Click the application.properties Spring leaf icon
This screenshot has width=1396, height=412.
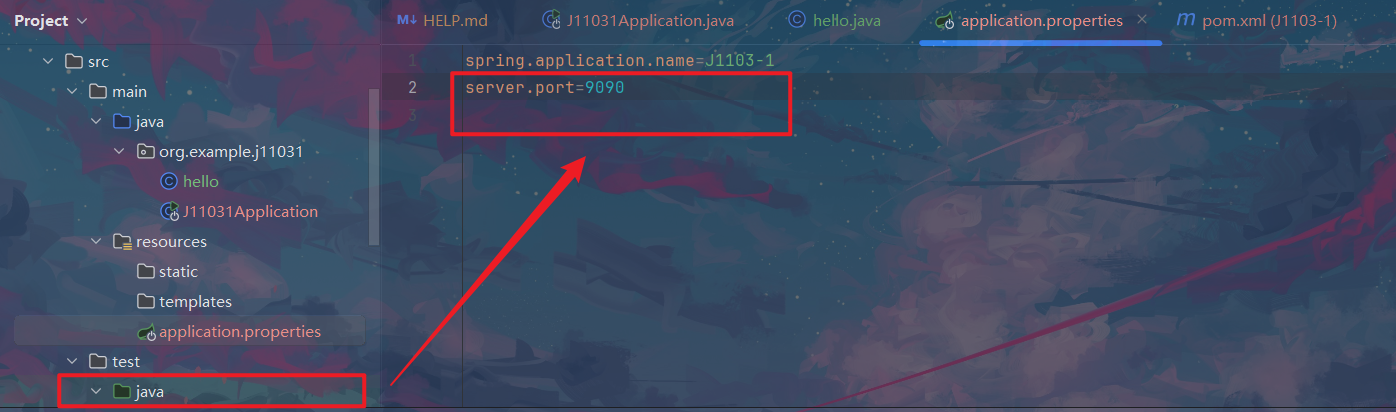[146, 331]
